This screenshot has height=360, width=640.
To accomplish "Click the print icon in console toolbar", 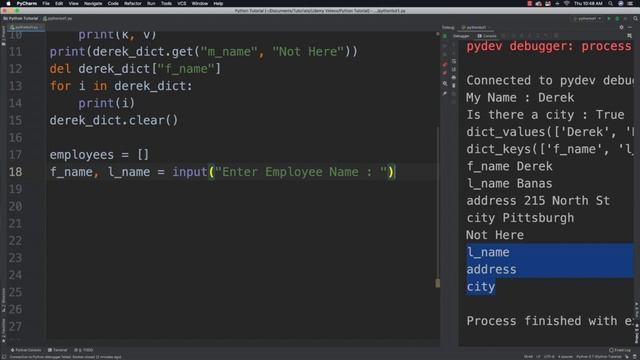I will click(453, 78).
